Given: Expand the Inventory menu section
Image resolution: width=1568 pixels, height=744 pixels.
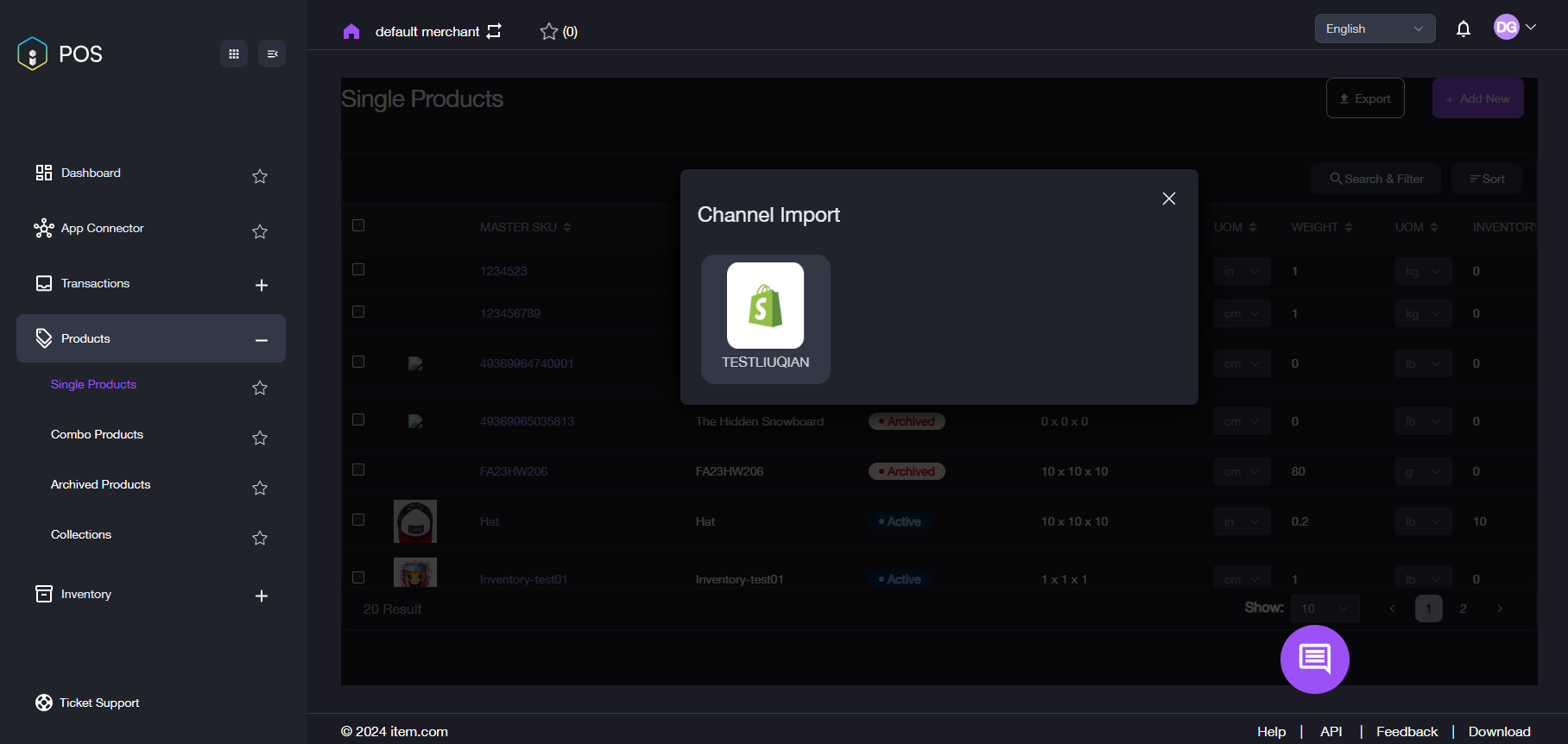Looking at the screenshot, I should pos(262,596).
